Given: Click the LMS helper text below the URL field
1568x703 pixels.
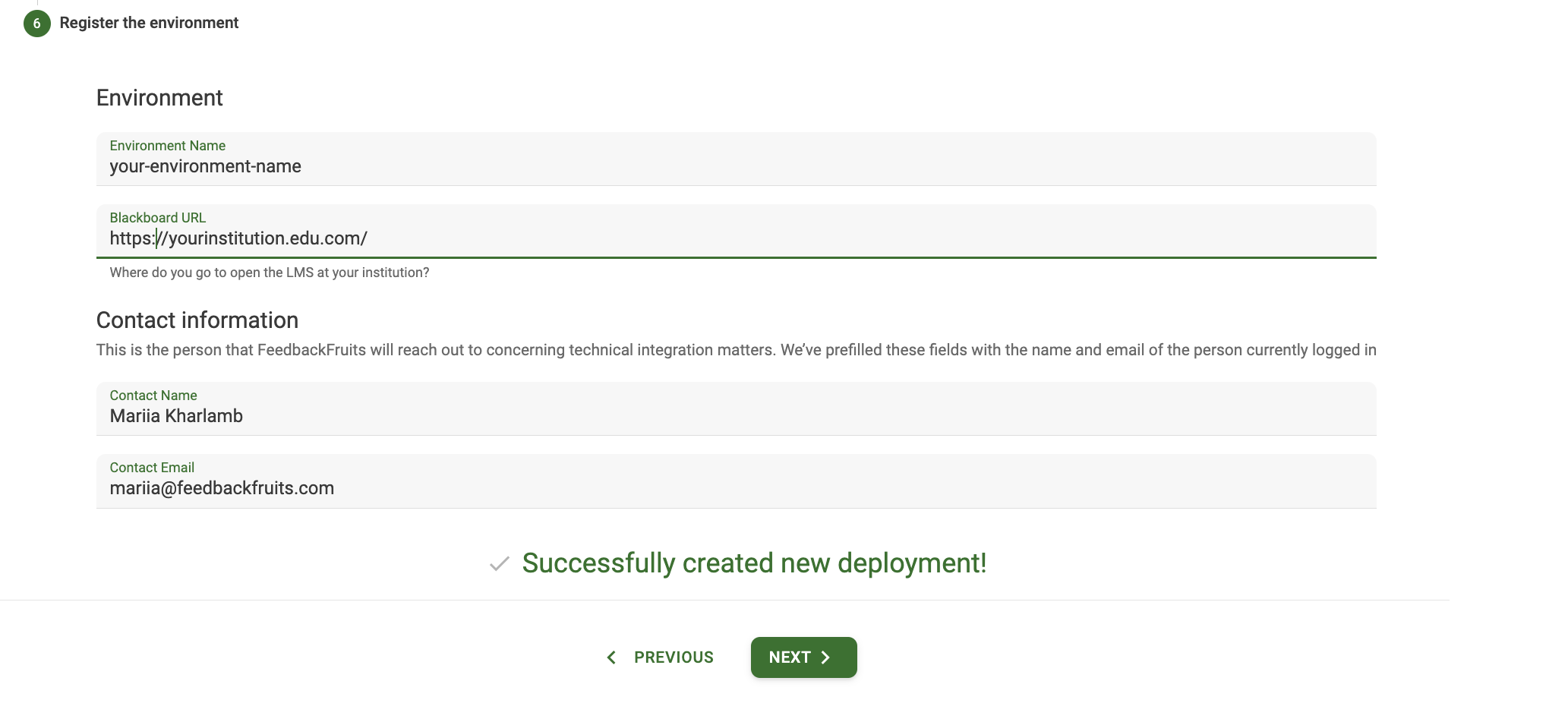Looking at the screenshot, I should [269, 273].
